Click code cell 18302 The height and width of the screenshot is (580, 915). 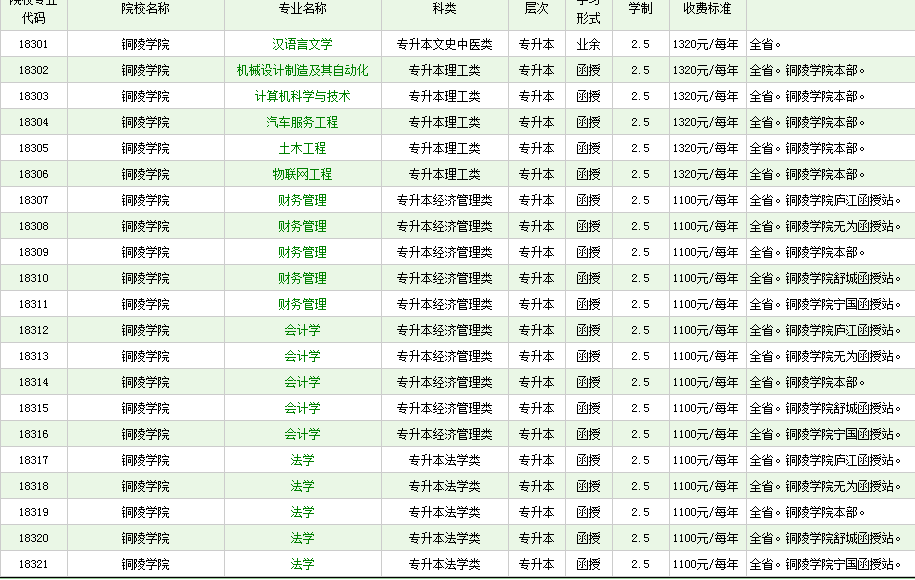pyautogui.click(x=33, y=71)
